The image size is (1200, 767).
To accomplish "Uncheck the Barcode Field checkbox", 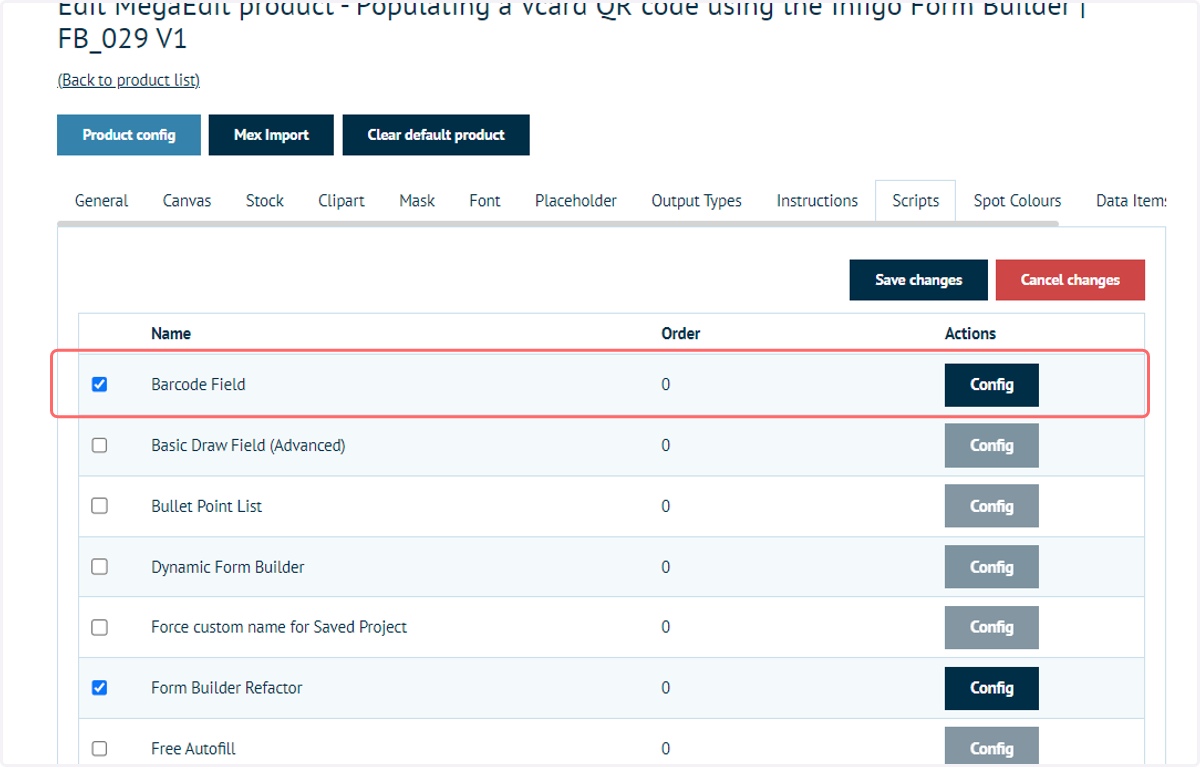I will click(99, 384).
